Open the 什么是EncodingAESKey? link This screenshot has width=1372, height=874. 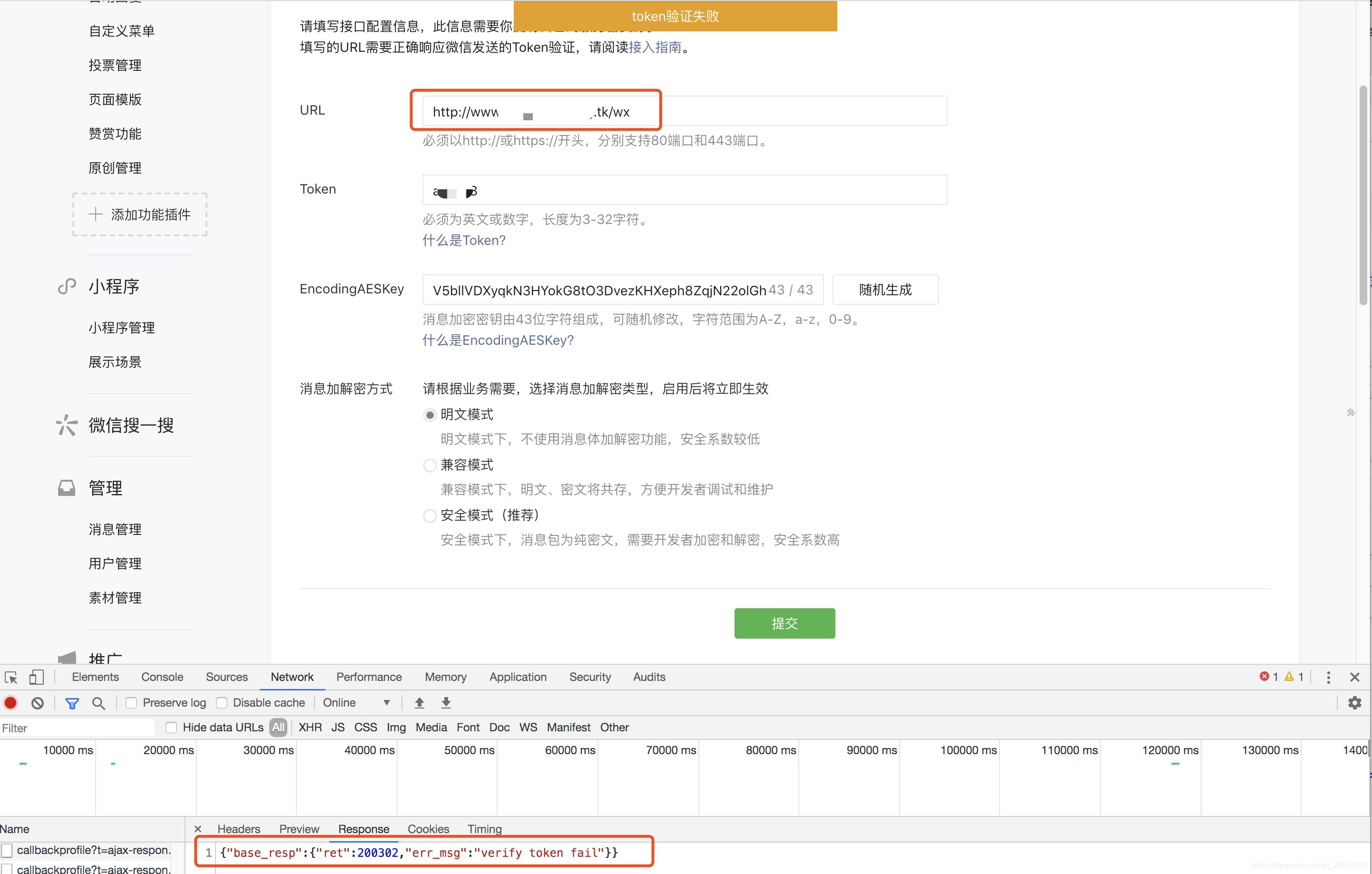click(x=498, y=340)
